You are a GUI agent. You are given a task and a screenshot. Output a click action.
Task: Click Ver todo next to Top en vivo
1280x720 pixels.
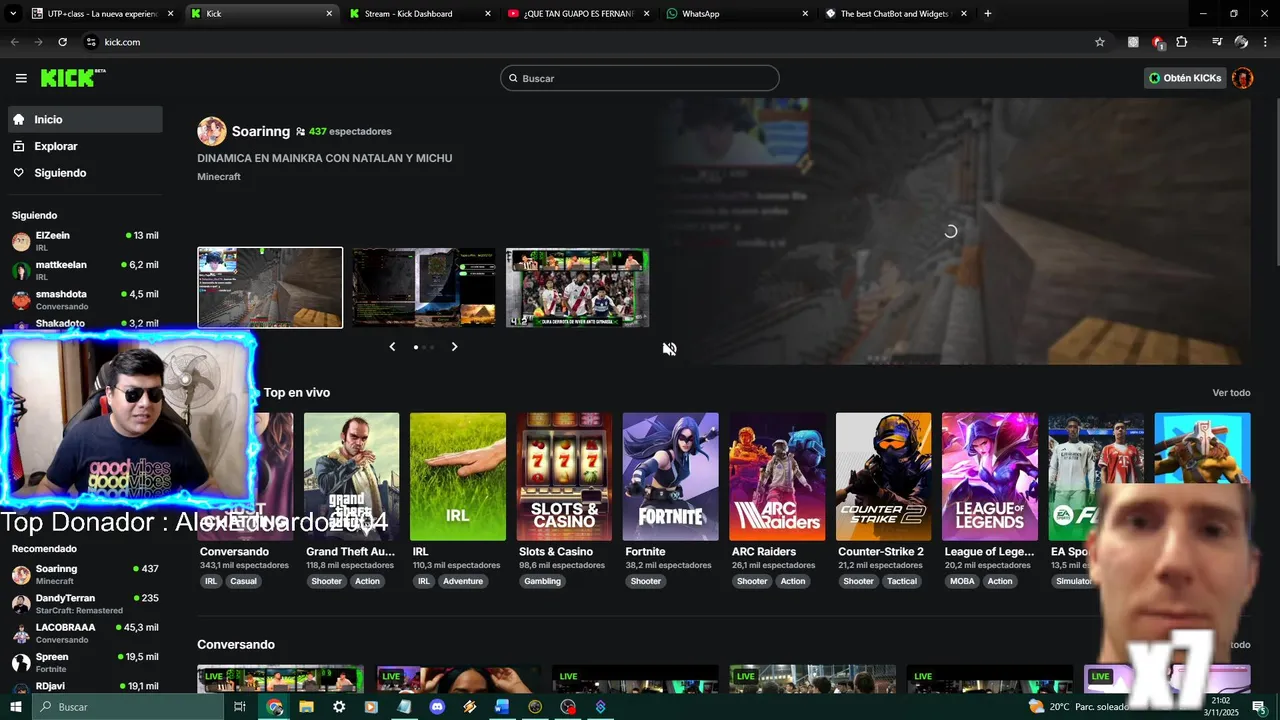1231,393
